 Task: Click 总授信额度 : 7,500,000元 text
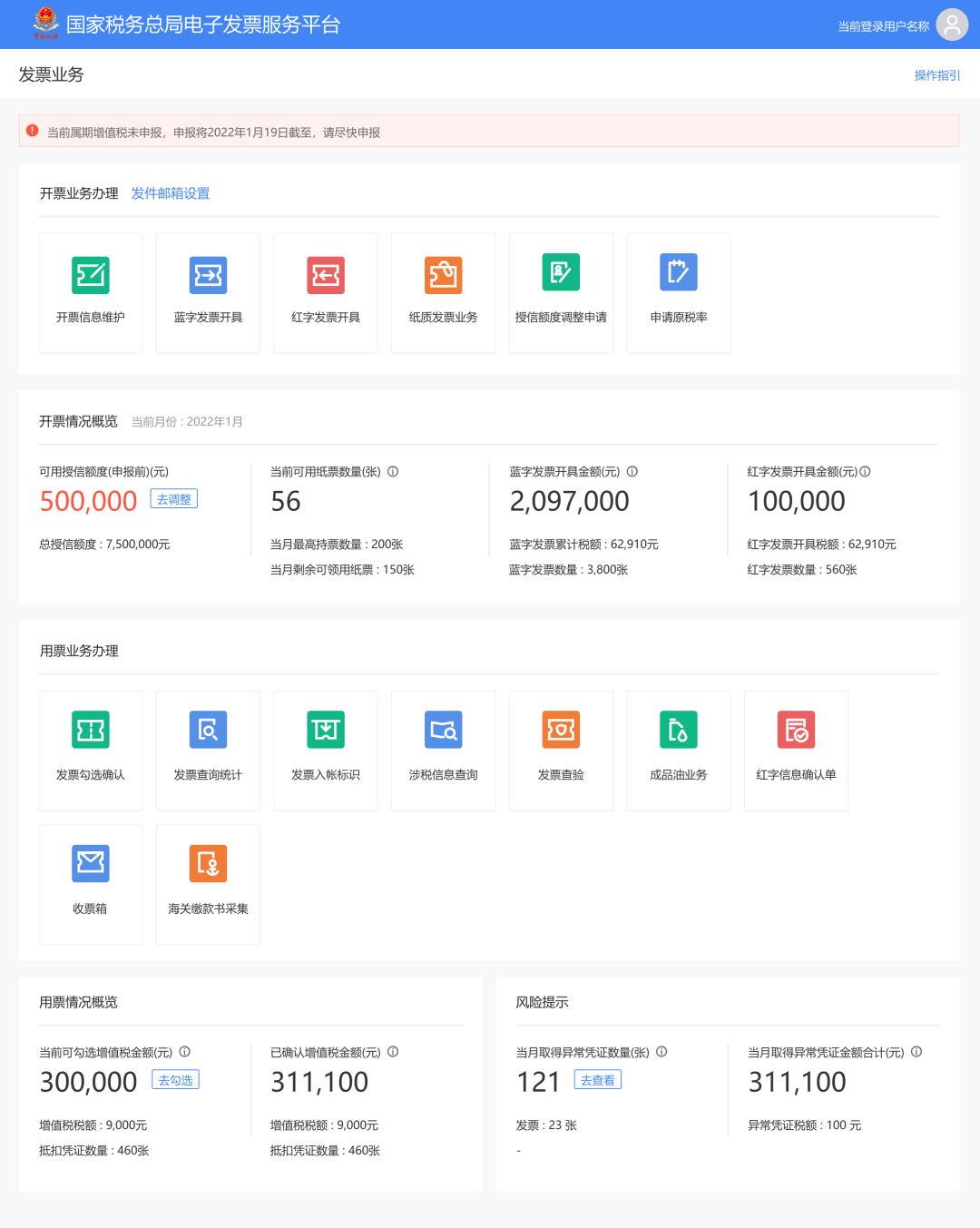click(104, 545)
